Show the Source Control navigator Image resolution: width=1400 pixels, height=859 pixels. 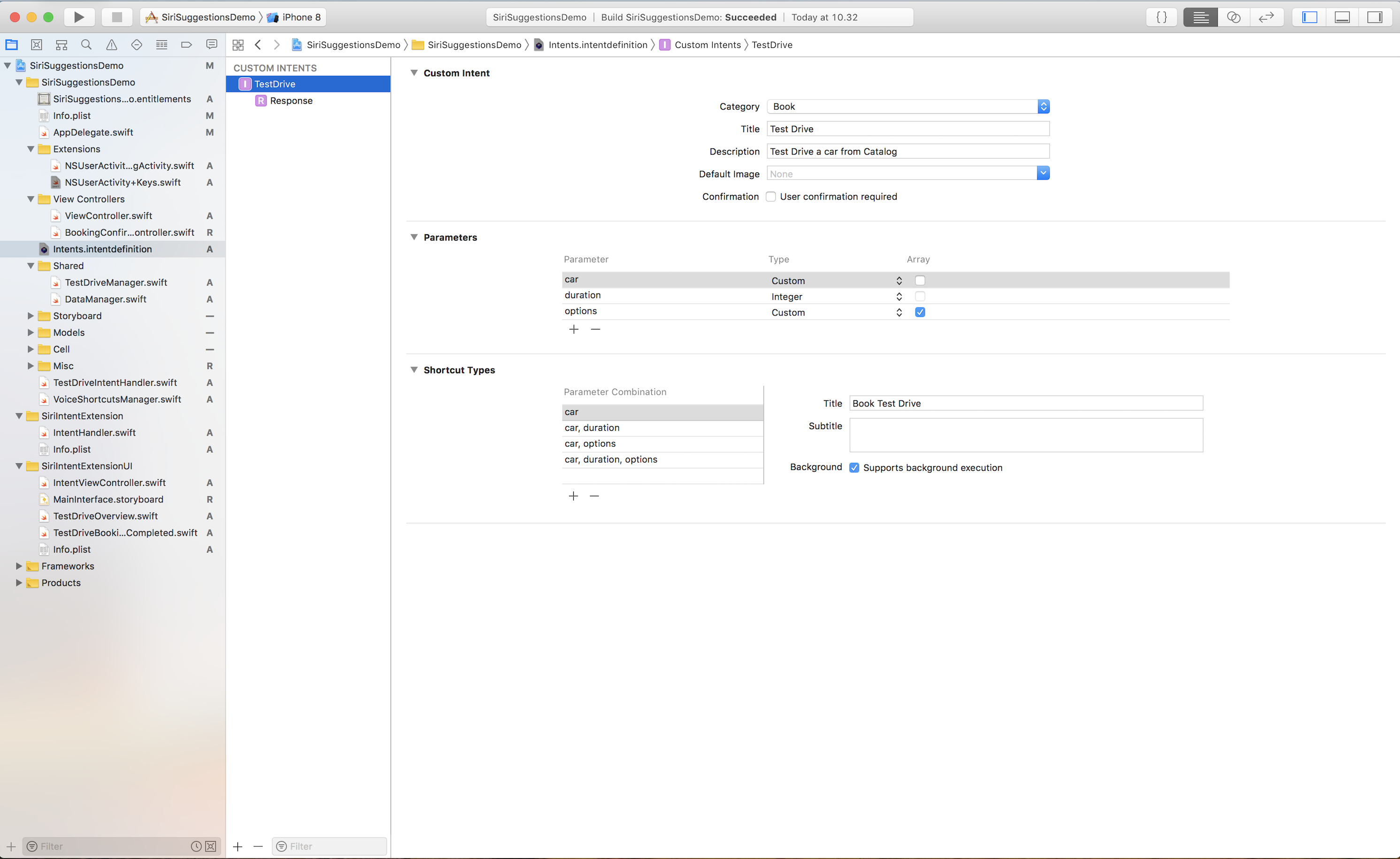tap(36, 44)
